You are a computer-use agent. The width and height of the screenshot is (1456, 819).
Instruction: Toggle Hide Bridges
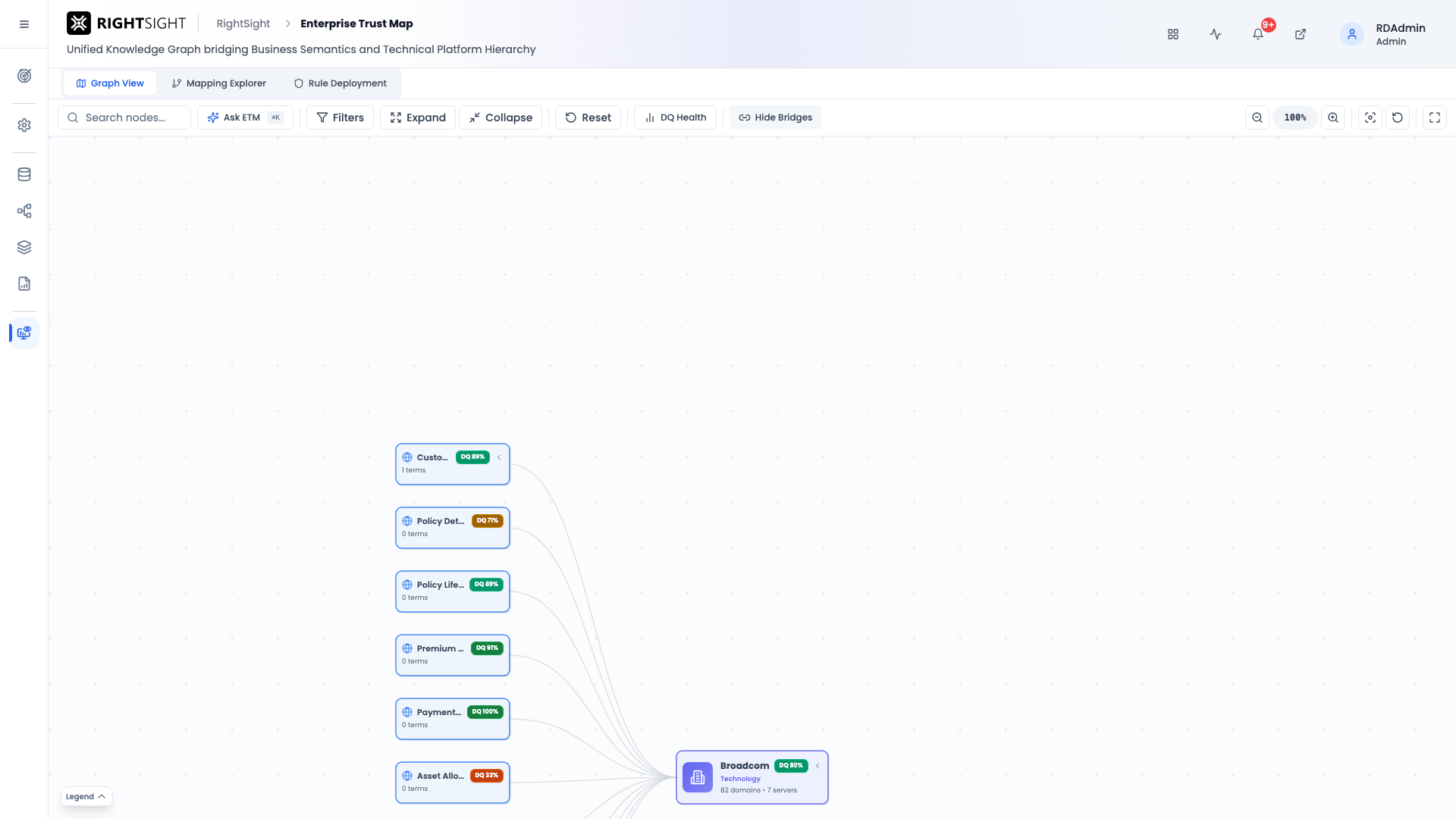776,118
